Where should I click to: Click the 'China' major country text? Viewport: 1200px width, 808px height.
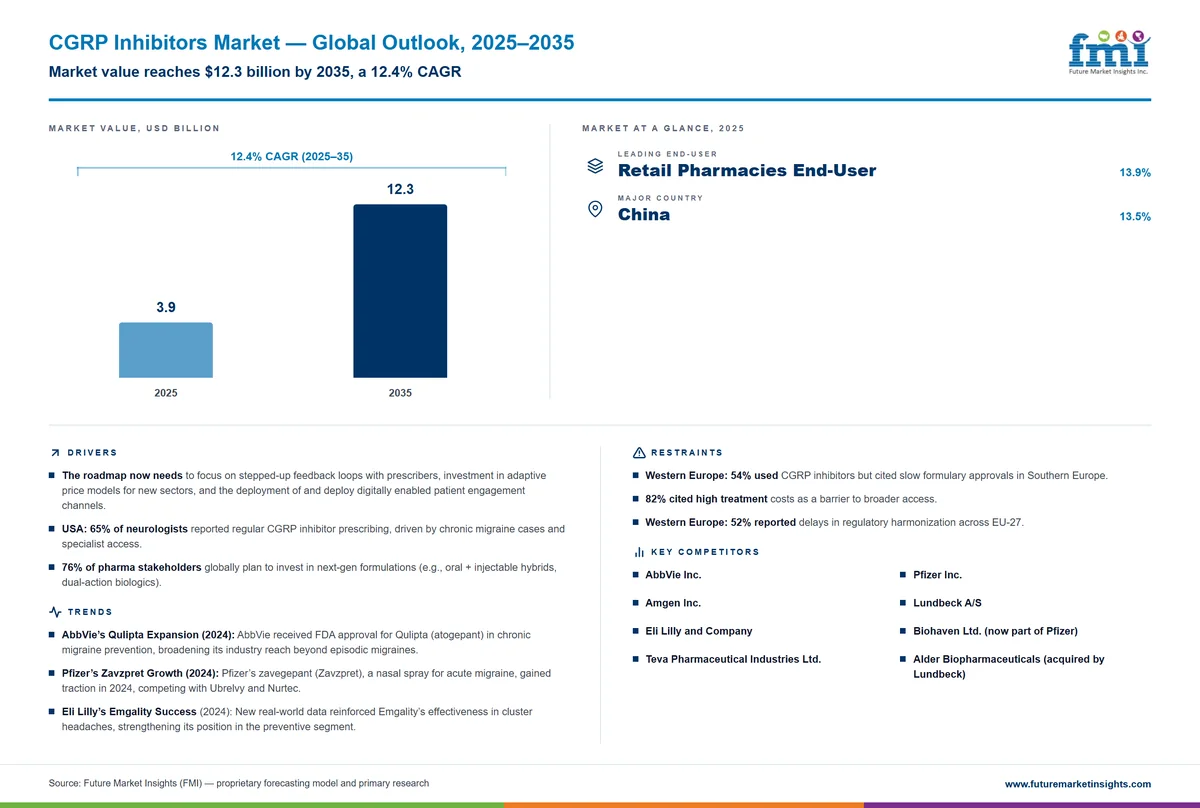644,214
